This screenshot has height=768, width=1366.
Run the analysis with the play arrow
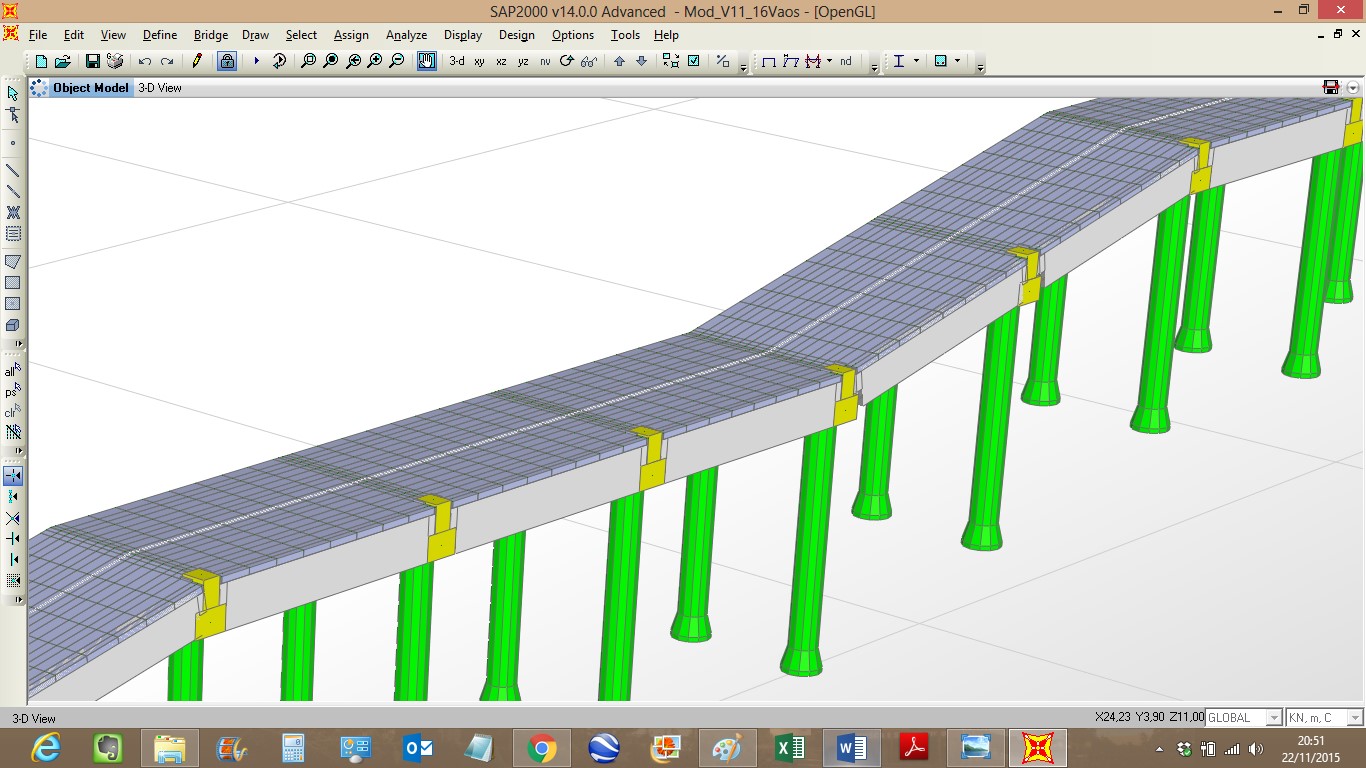tap(256, 61)
